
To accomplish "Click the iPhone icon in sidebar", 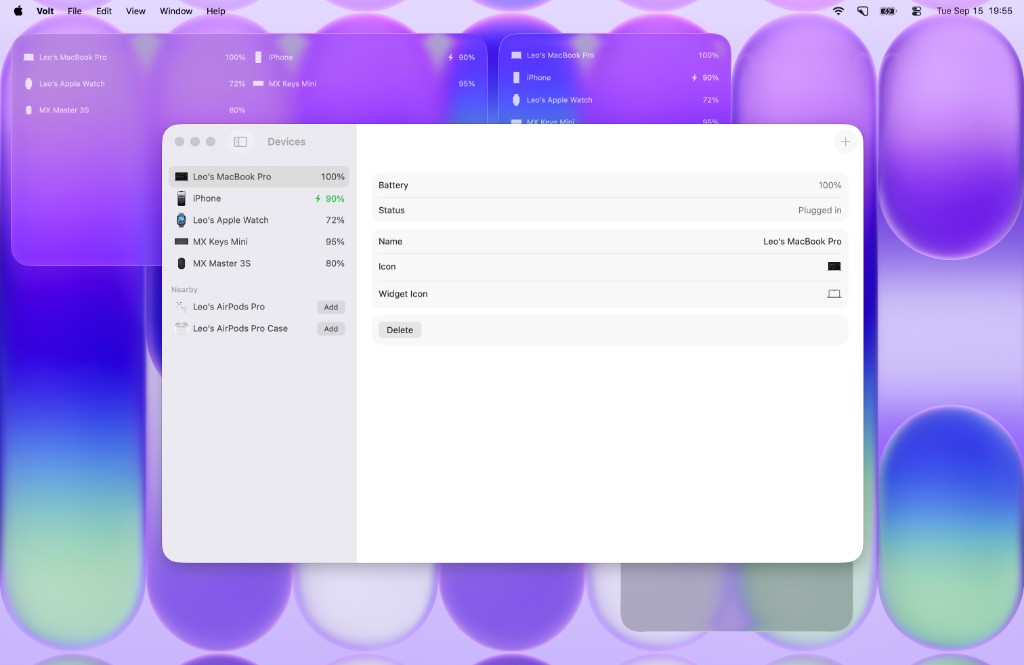I will (x=182, y=199).
